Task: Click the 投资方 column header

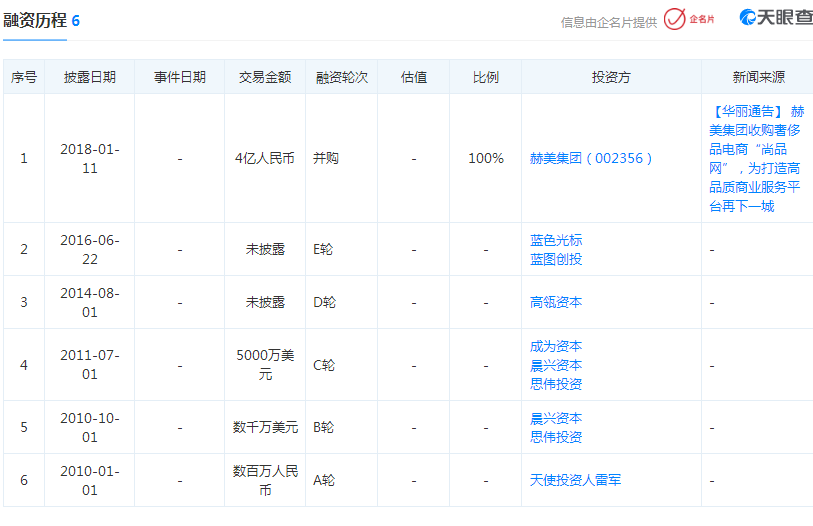Action: 611,77
